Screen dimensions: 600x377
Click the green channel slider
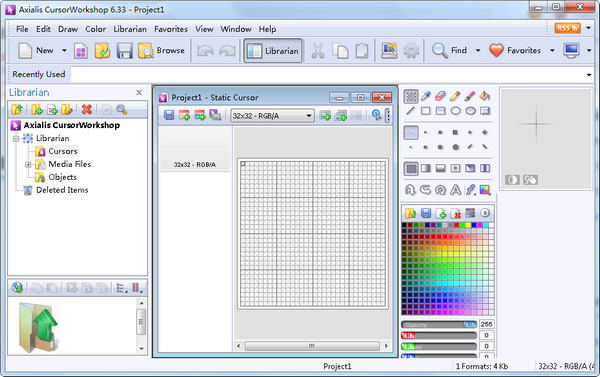point(439,346)
